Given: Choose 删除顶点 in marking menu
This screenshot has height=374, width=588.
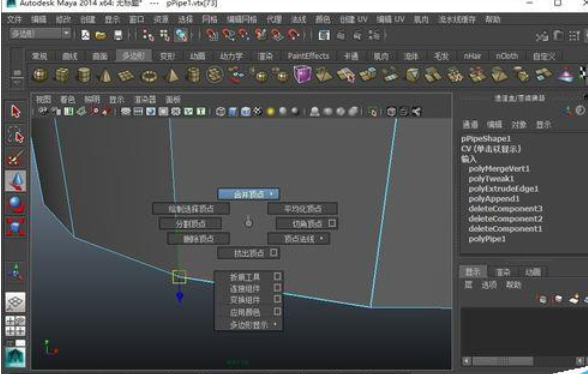Looking at the screenshot, I should click(x=198, y=239).
